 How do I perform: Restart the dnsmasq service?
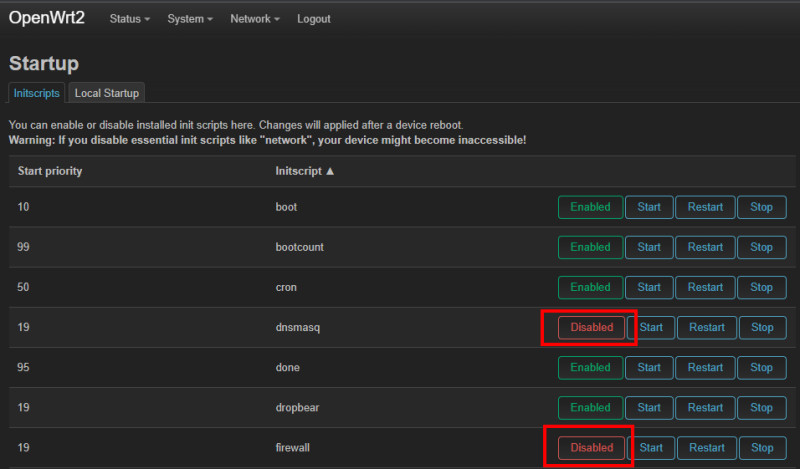(x=707, y=327)
